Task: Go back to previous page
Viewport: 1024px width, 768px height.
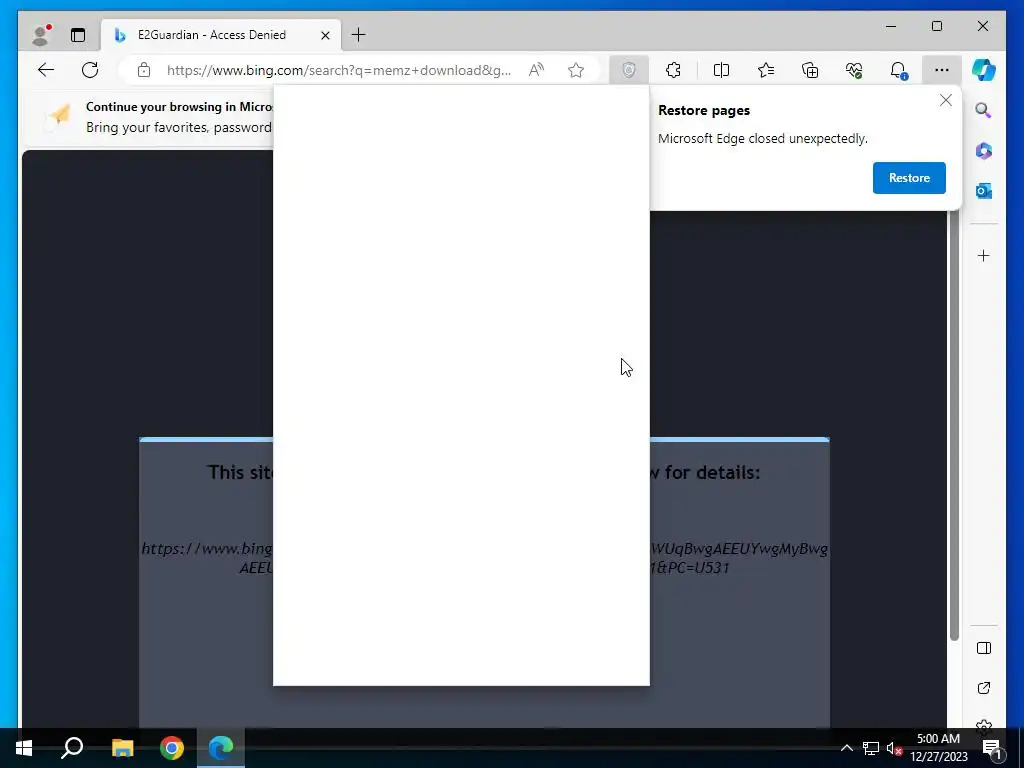Action: pyautogui.click(x=46, y=70)
